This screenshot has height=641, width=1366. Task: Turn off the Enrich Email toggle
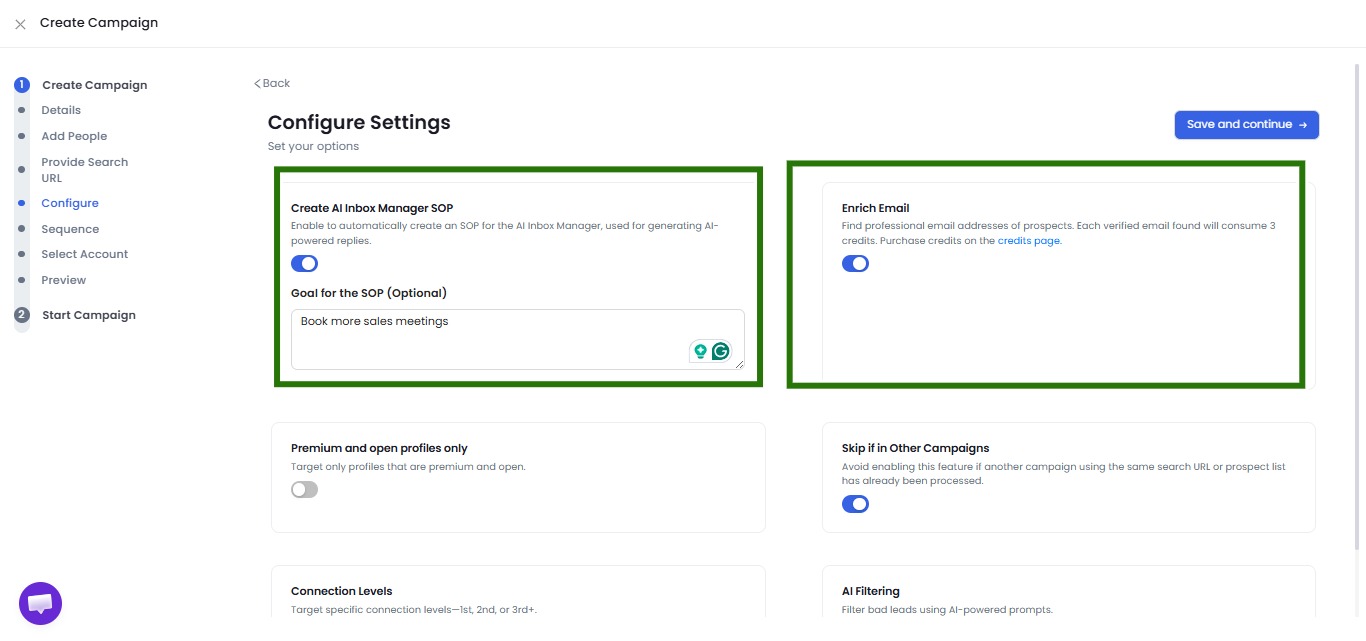pos(856,263)
